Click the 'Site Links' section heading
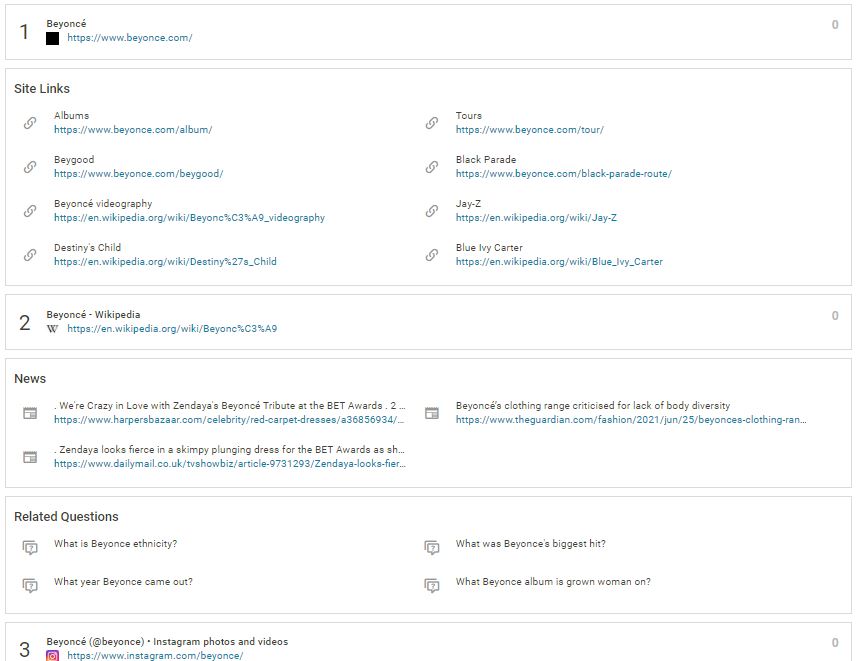The image size is (856, 661). tap(42, 88)
